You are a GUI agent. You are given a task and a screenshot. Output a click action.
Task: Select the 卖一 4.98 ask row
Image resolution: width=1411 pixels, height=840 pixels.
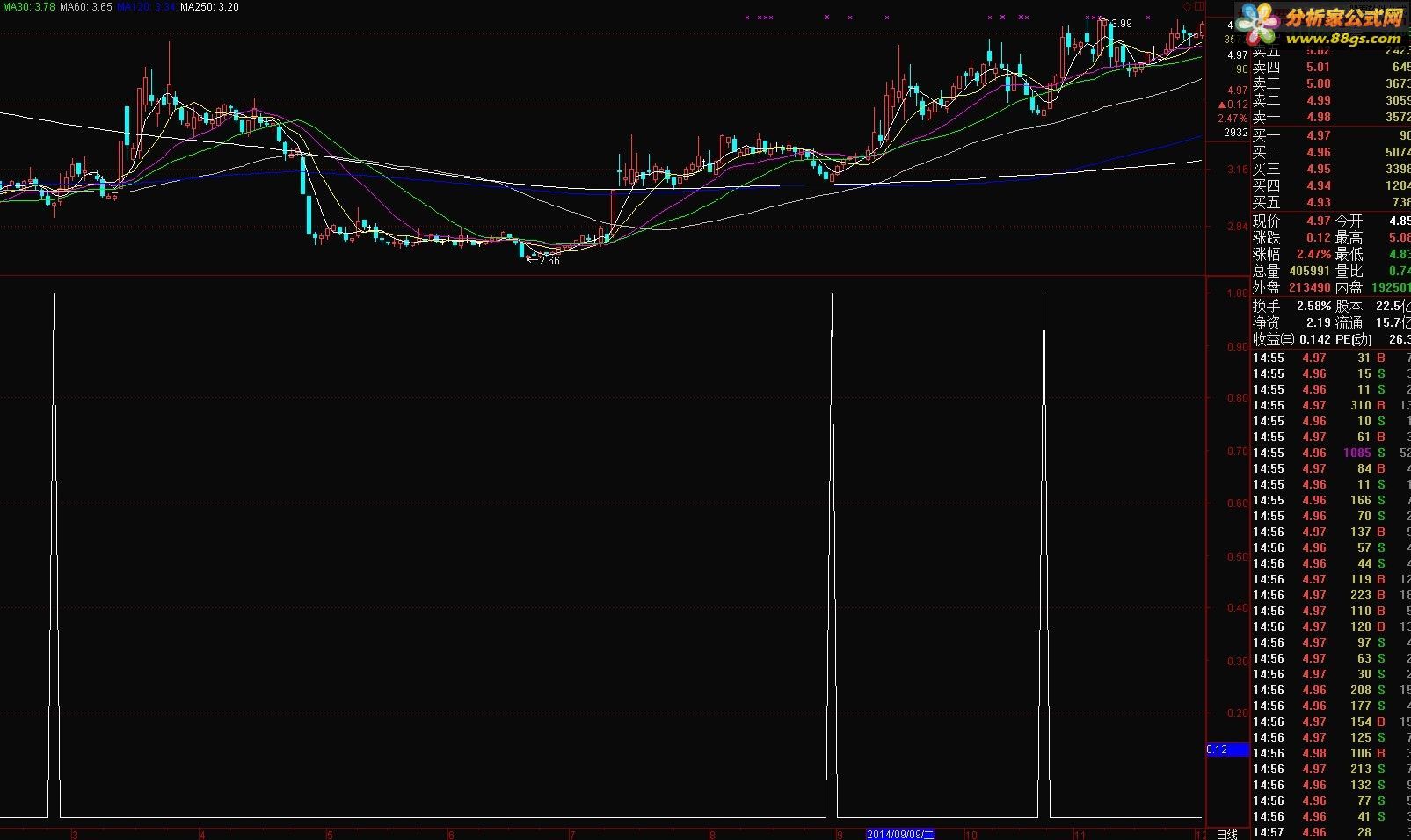coord(1331,117)
